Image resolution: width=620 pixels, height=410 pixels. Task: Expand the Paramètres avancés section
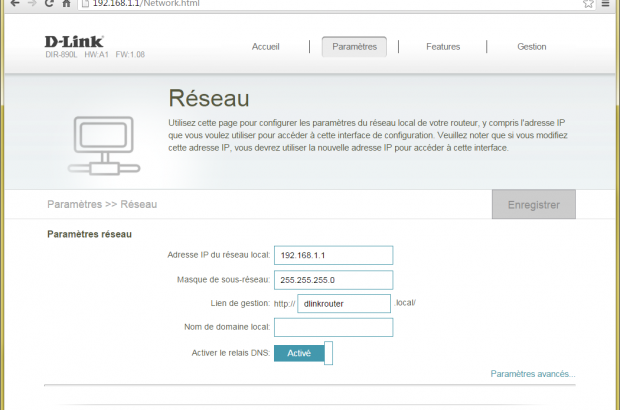tap(532, 374)
